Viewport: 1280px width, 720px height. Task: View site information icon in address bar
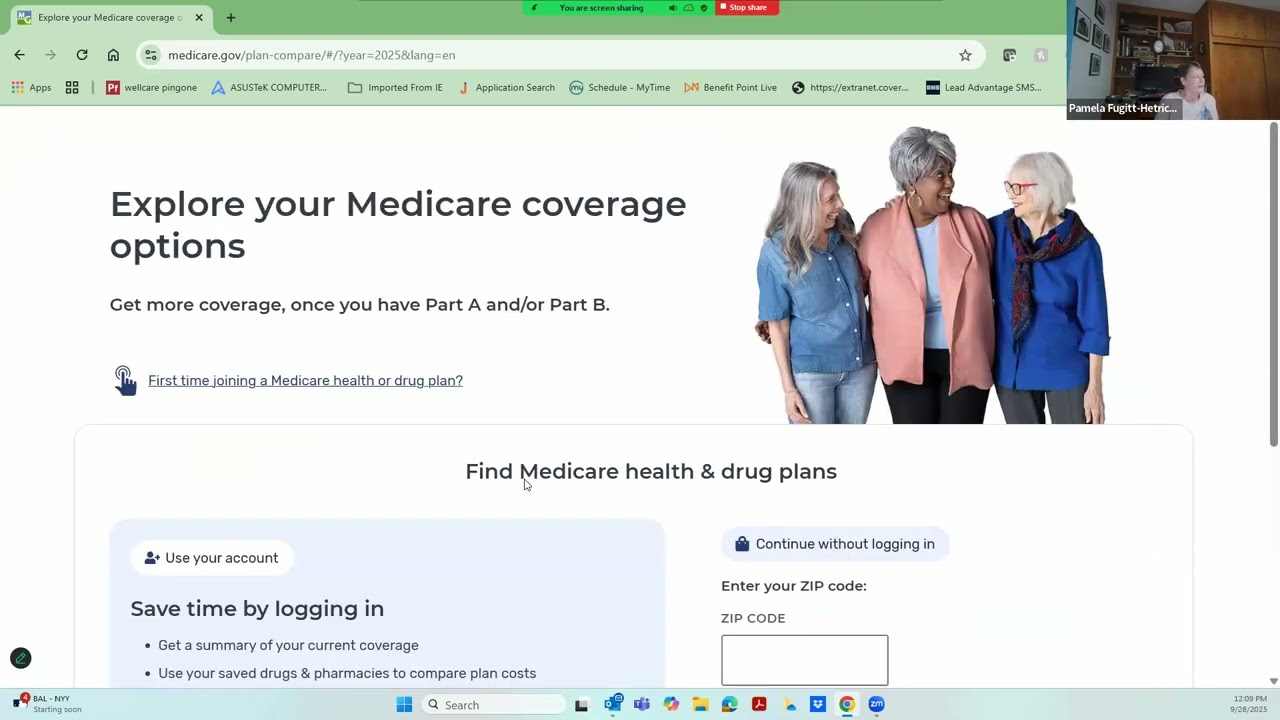150,55
